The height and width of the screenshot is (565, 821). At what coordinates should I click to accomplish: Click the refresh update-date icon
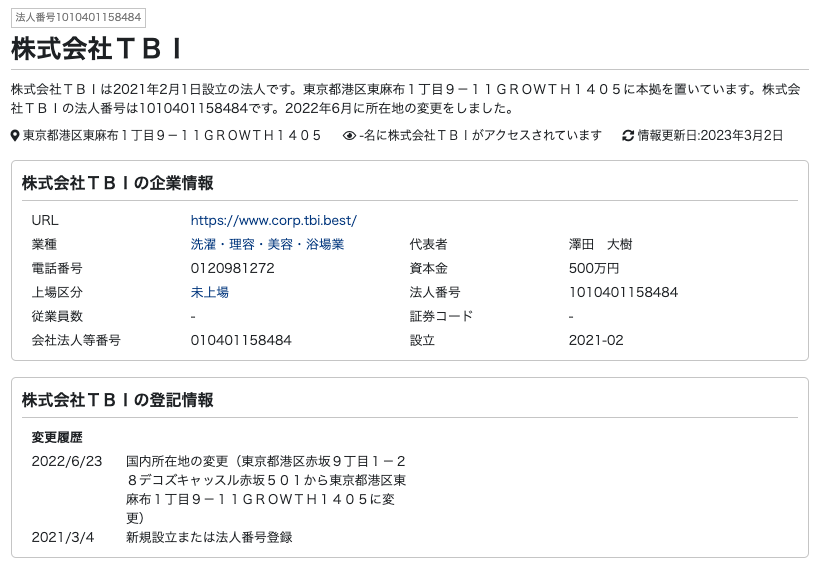628,136
